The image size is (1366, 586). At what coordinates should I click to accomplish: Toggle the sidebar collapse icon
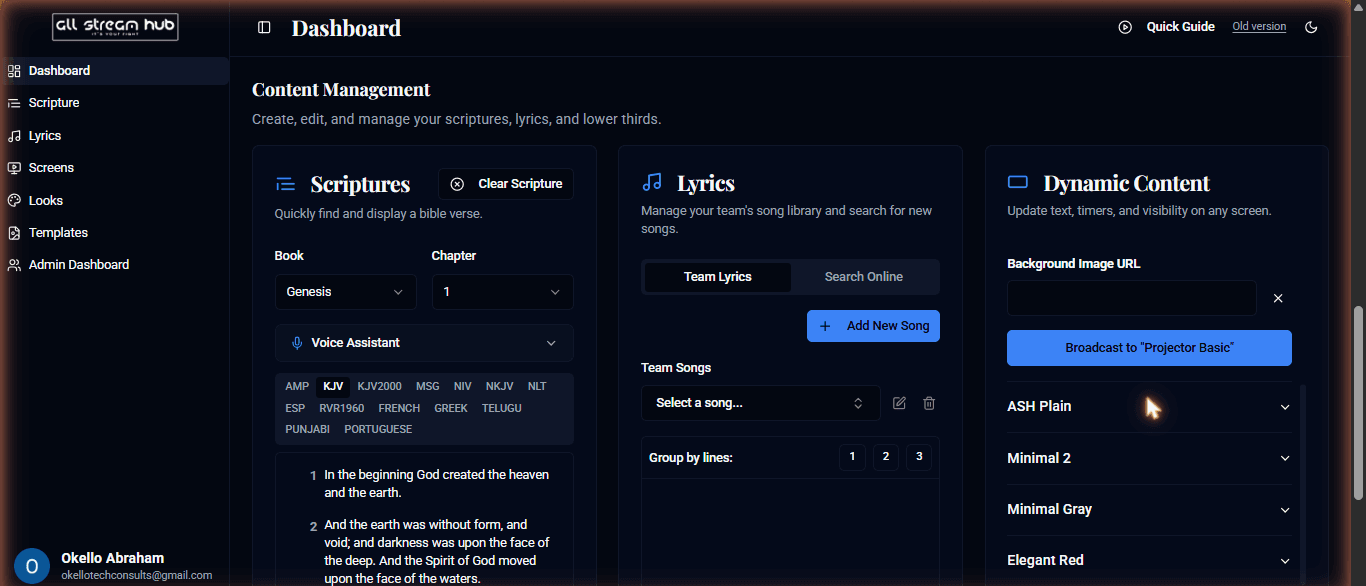click(264, 27)
